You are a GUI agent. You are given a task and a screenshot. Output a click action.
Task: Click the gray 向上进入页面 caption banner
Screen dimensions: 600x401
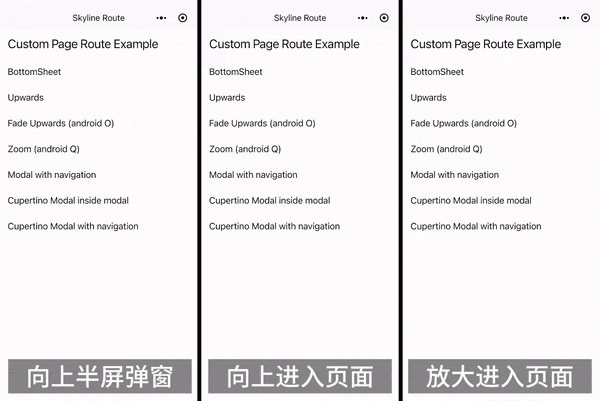click(x=300, y=376)
